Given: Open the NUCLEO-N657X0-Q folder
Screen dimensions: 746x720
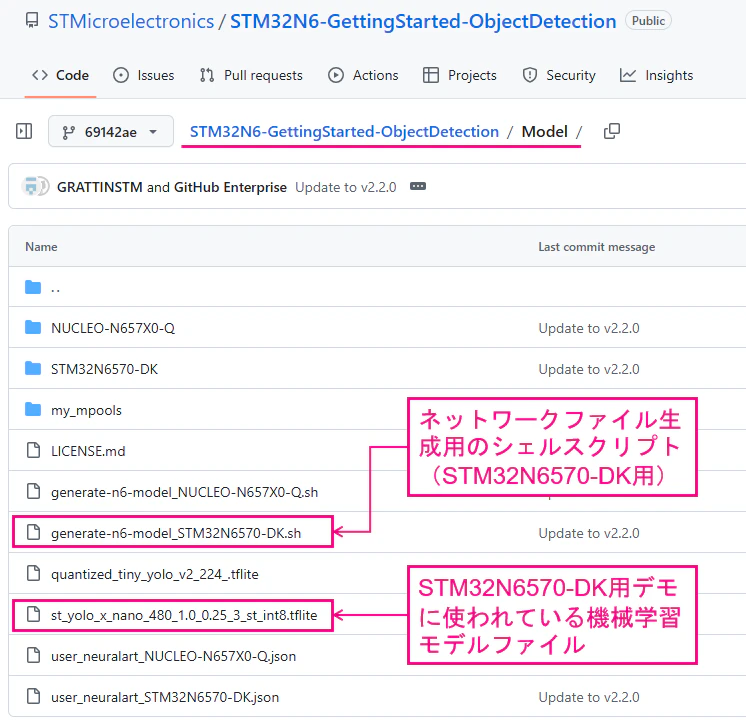Looking at the screenshot, I should click(x=113, y=328).
